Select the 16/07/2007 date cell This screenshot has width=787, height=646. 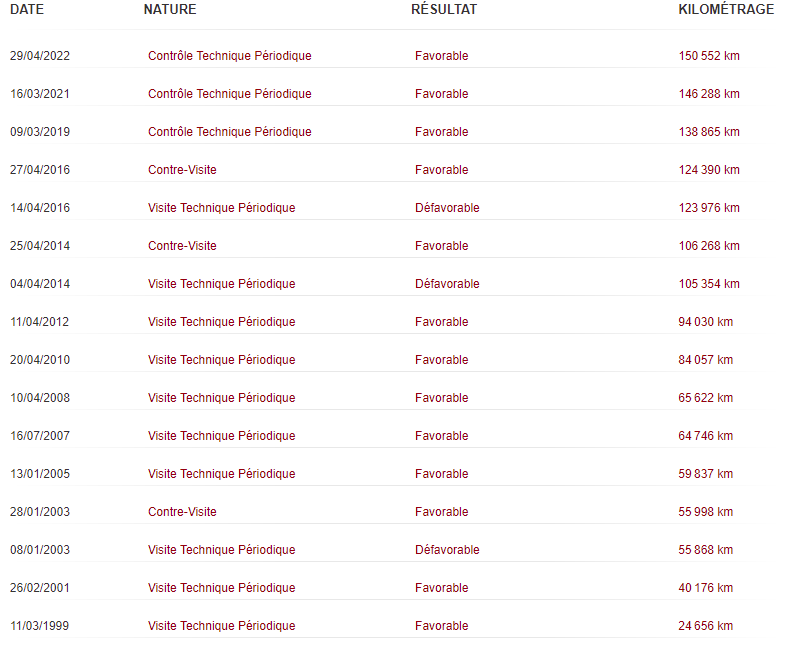[40, 436]
